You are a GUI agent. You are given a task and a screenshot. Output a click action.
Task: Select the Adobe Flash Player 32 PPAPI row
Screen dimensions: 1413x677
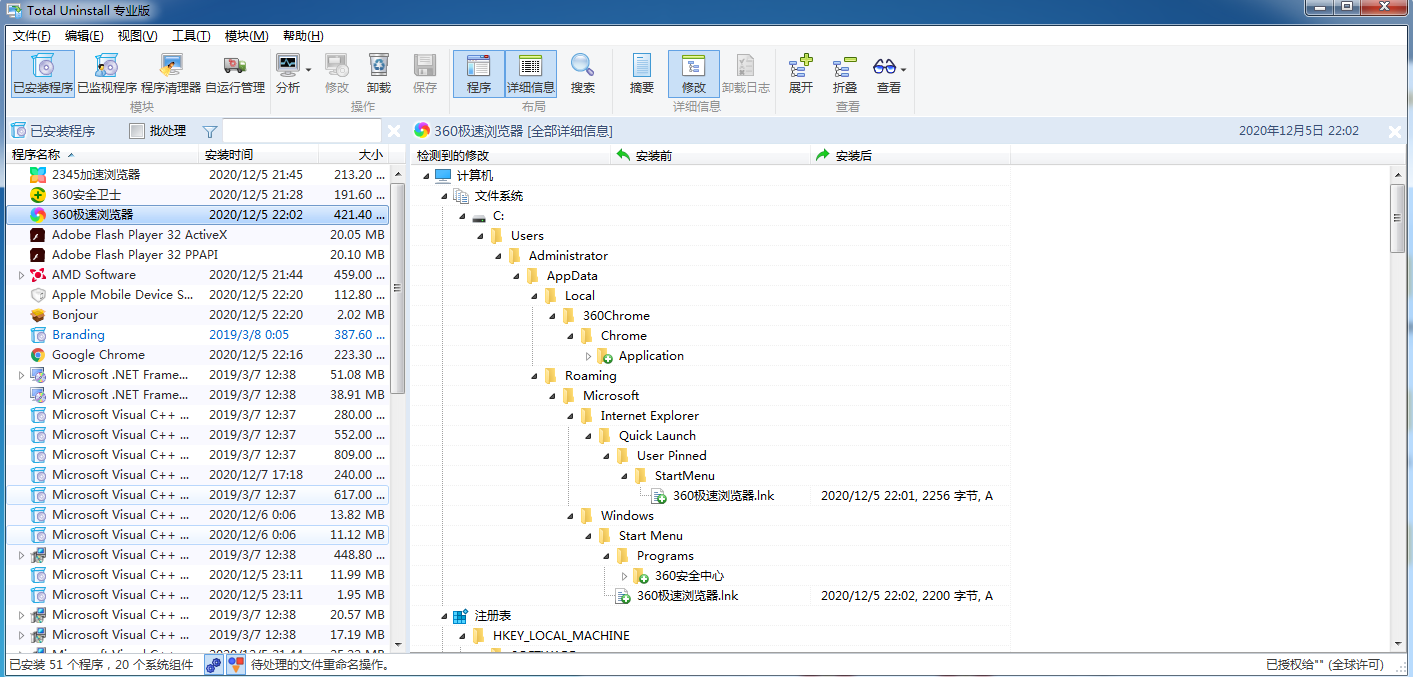pos(197,255)
